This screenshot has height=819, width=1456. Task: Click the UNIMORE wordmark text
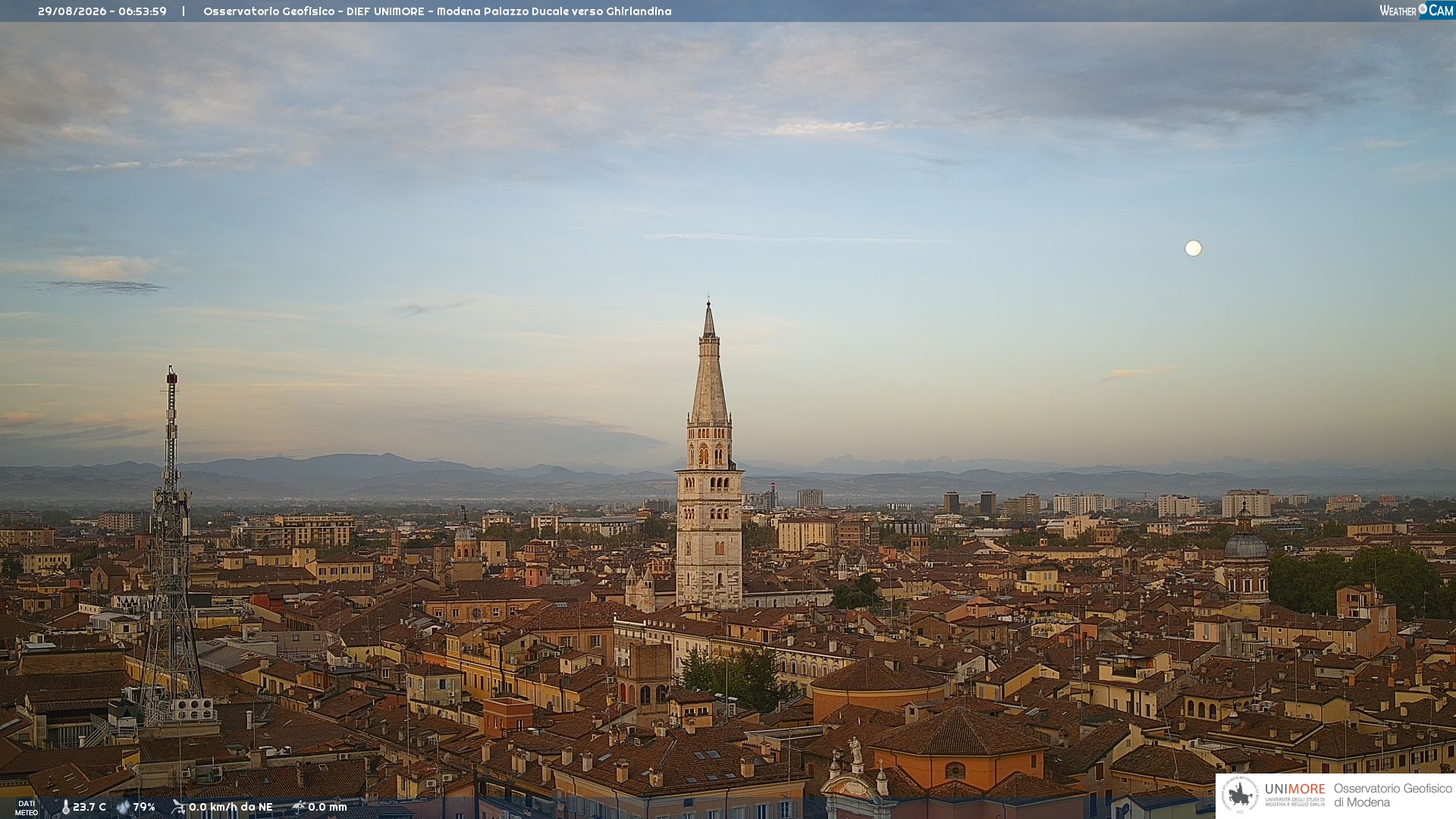pos(1294,789)
